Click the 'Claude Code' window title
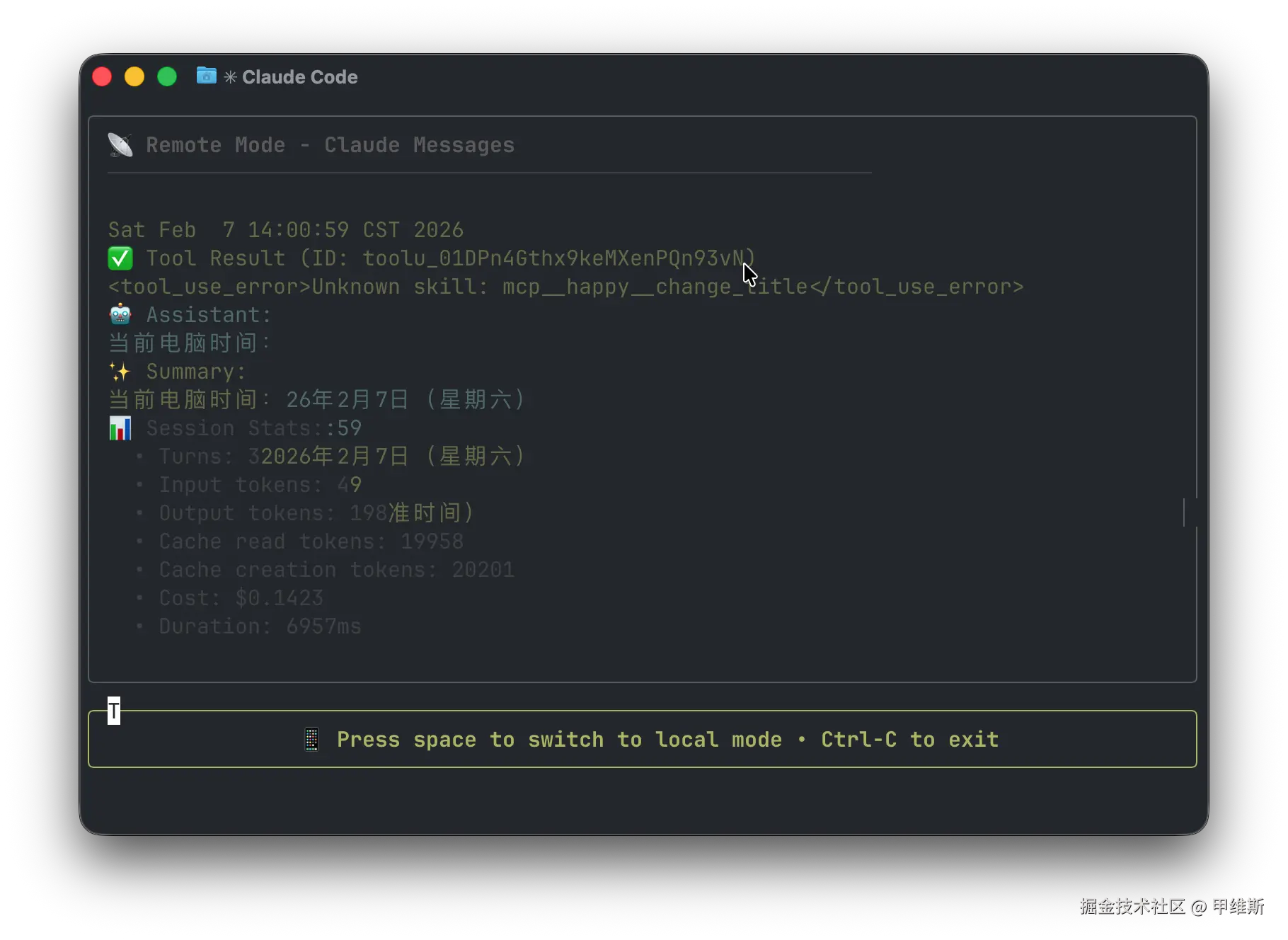This screenshot has width=1288, height=940. pos(300,76)
